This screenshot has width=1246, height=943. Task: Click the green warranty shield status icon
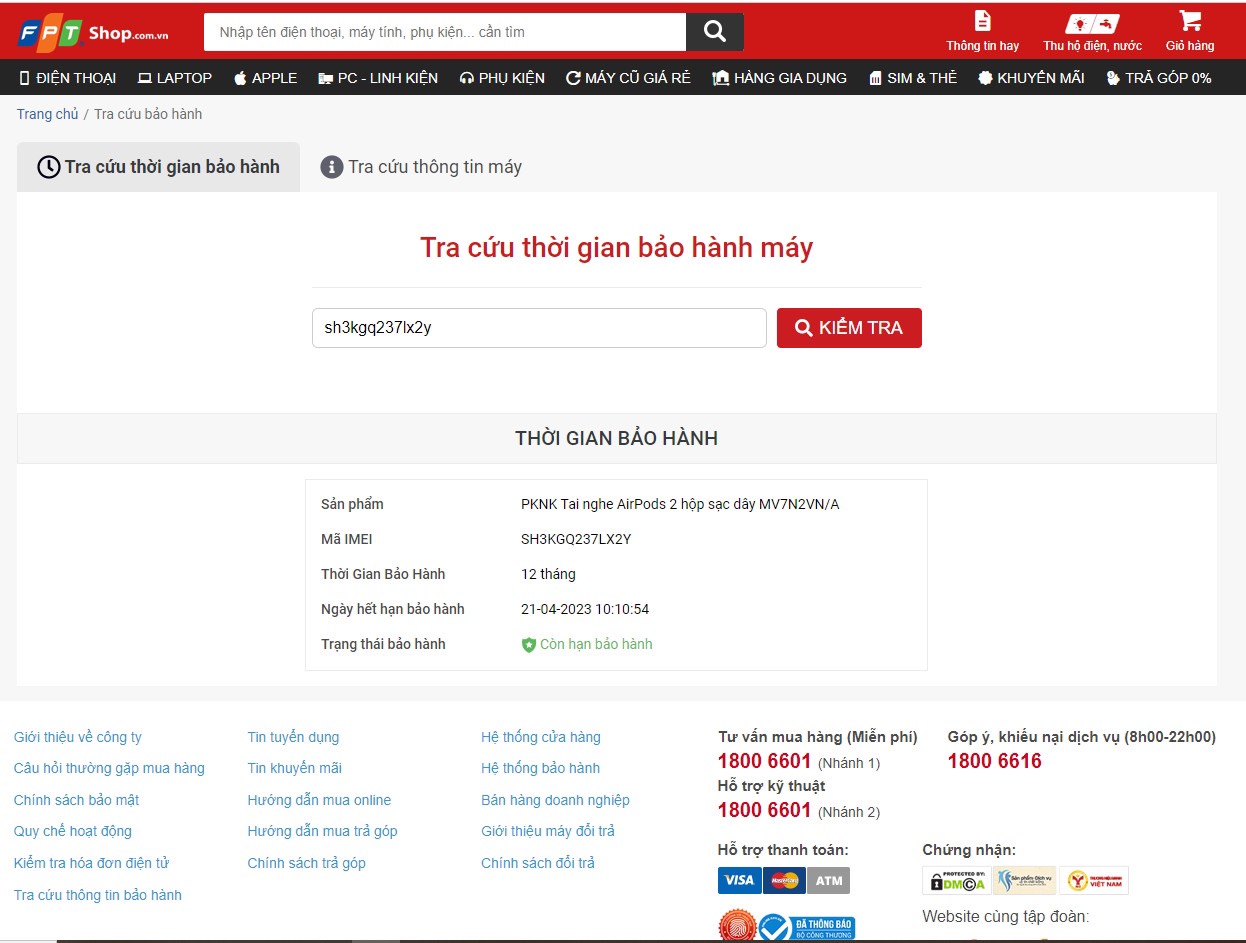tap(529, 645)
